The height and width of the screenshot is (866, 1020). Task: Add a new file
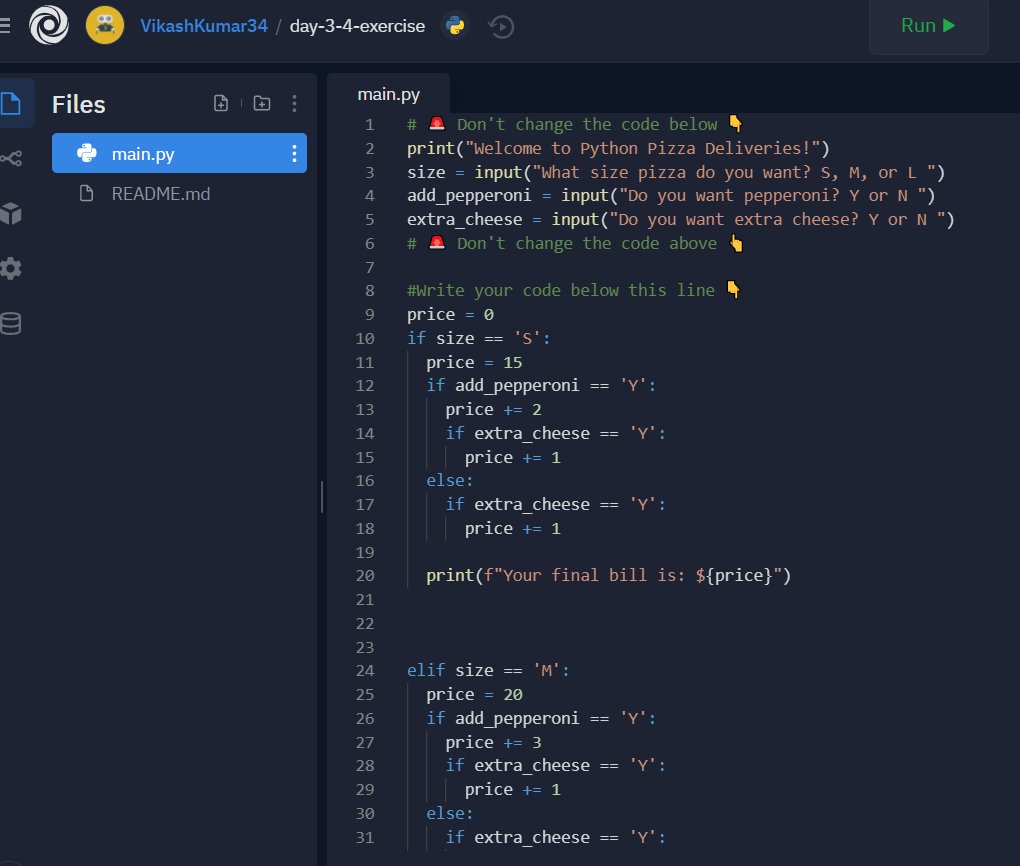(x=221, y=103)
